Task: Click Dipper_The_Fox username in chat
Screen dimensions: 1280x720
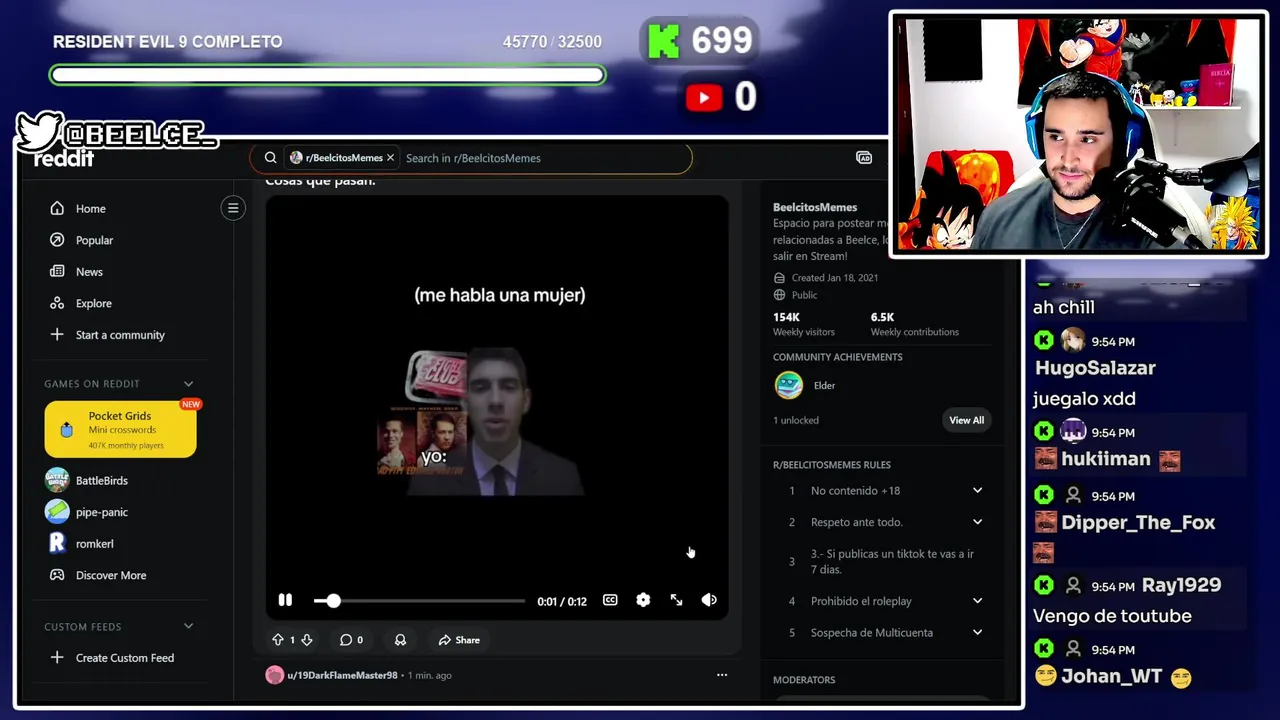Action: point(1138,522)
